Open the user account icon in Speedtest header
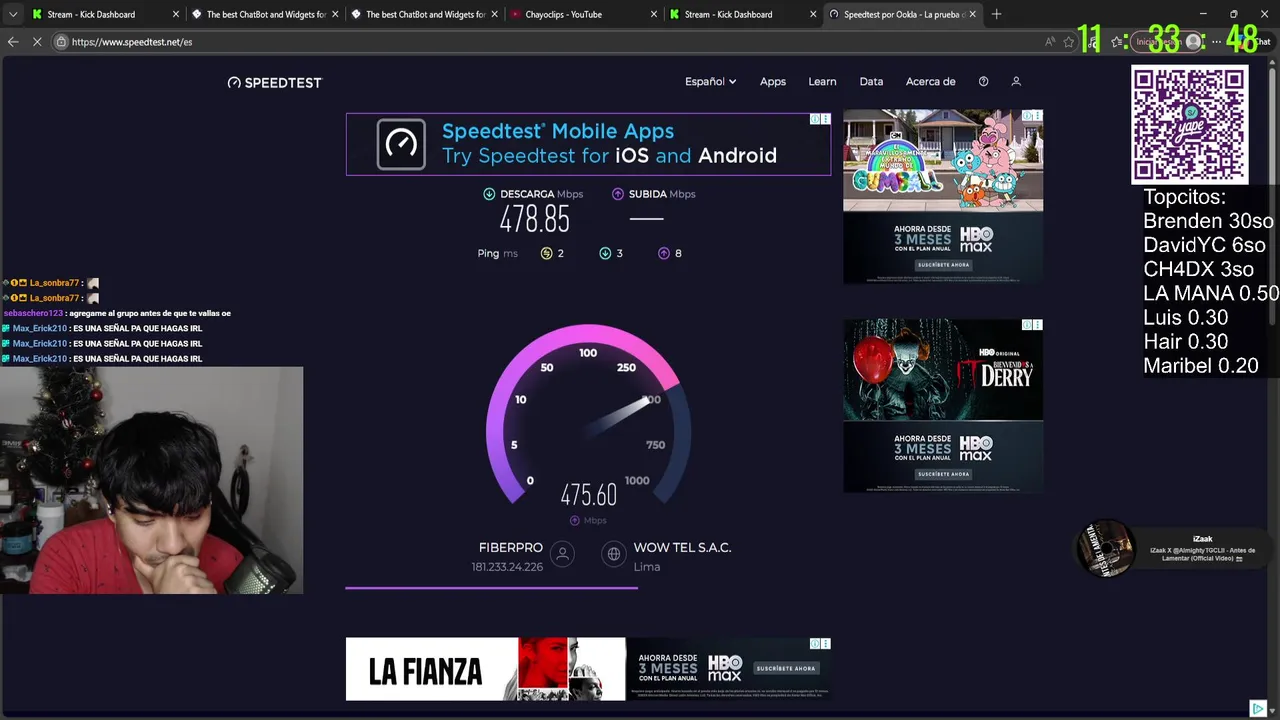The width and height of the screenshot is (1280, 720). coord(1016,81)
